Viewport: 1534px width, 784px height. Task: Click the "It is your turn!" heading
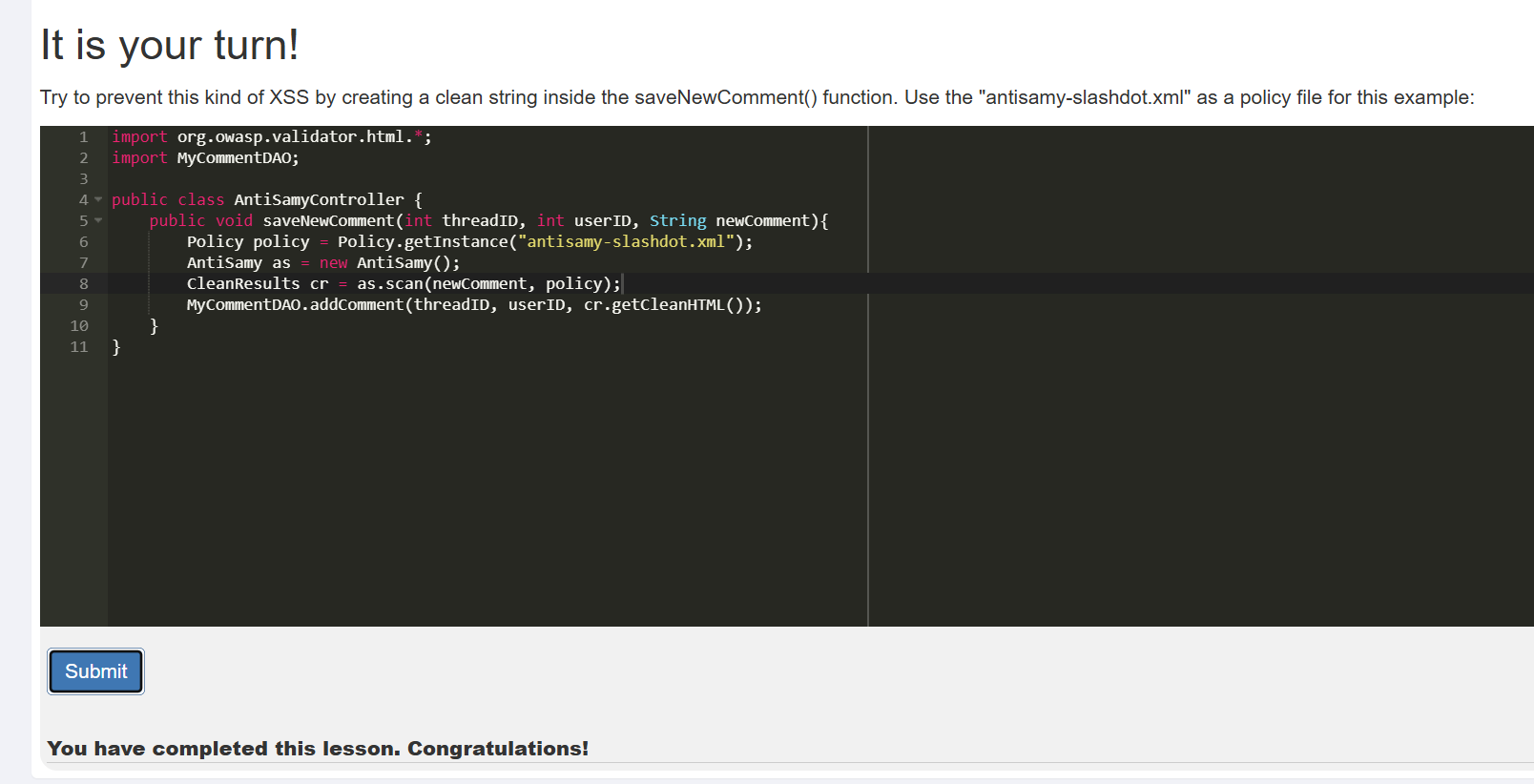click(x=170, y=45)
